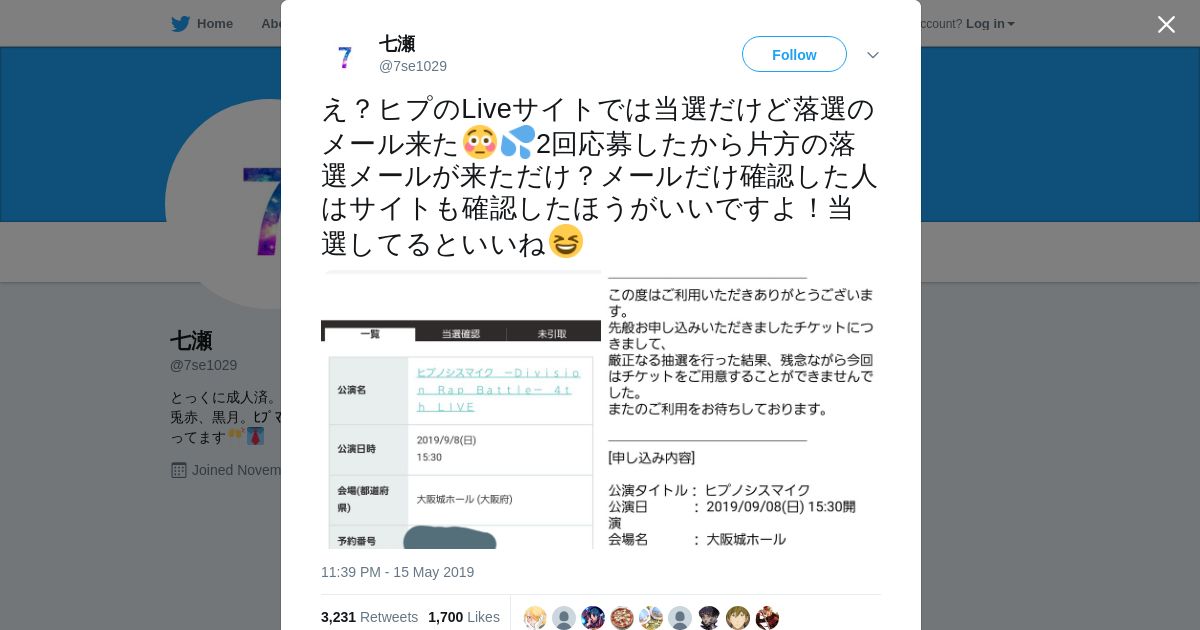Follow the @7se1029 account
The image size is (1200, 630).
[794, 54]
